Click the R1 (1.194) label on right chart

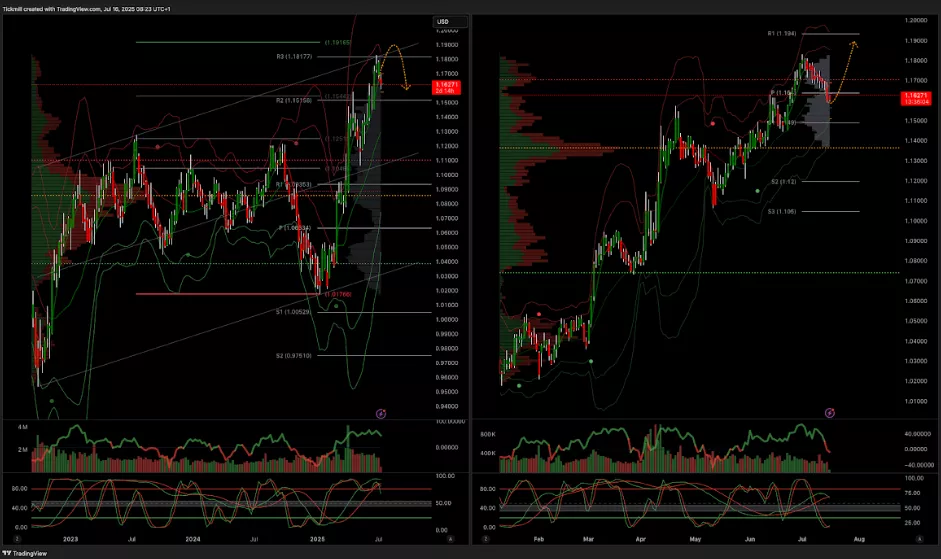(782, 33)
